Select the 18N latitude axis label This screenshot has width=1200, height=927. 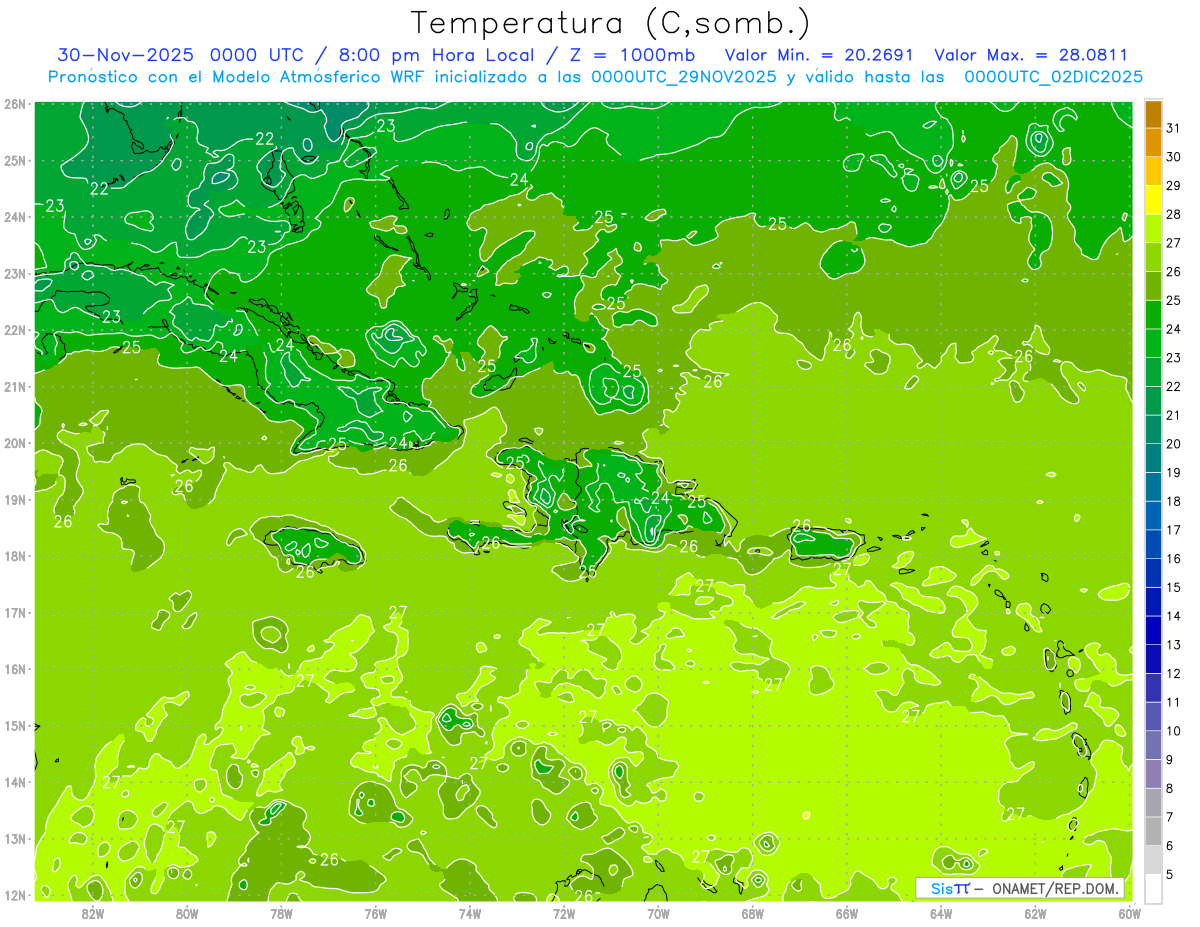point(14,556)
